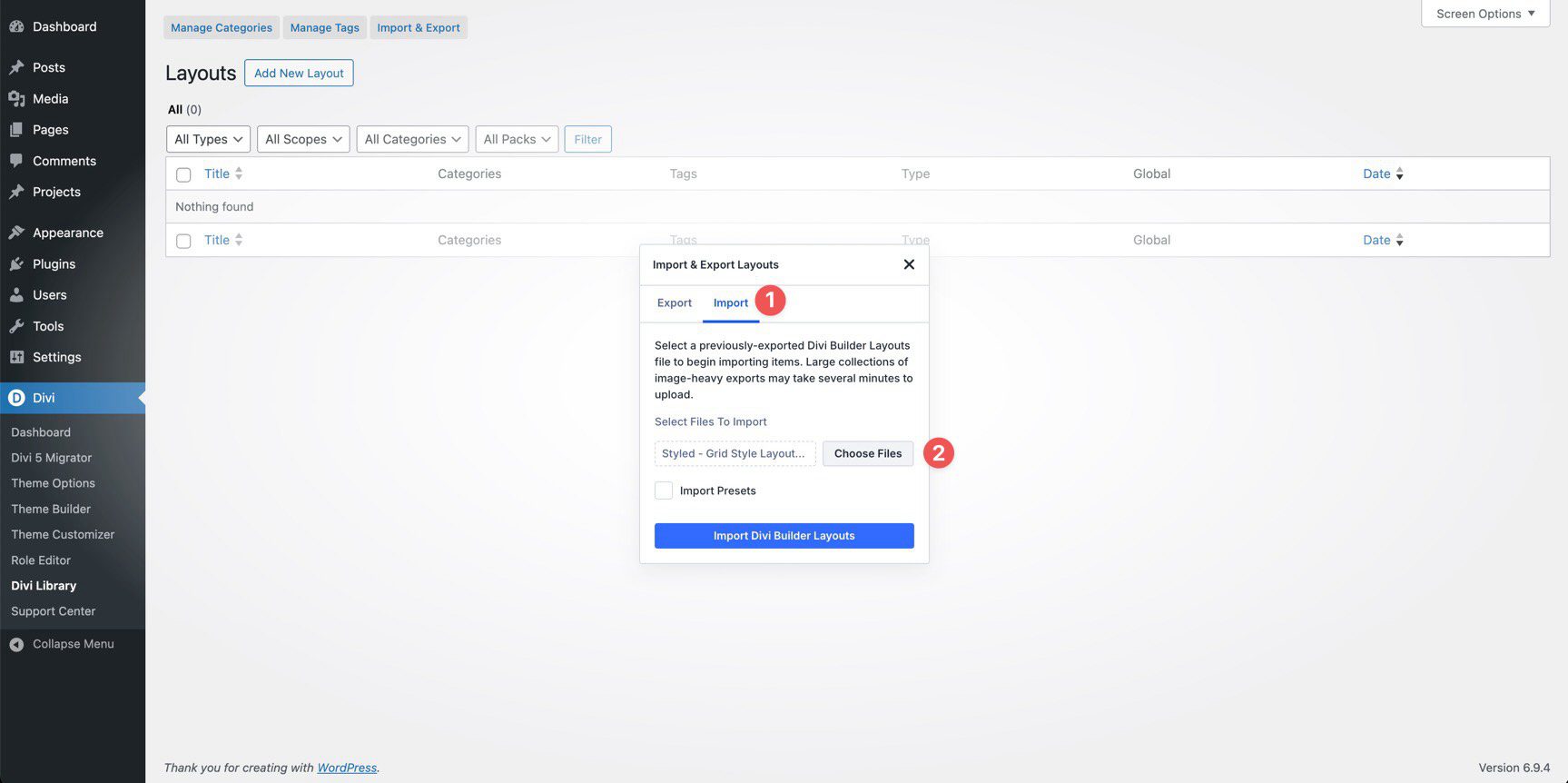Click footer Date sort arrows
Screen dimensions: 1568x783
(x=1399, y=240)
